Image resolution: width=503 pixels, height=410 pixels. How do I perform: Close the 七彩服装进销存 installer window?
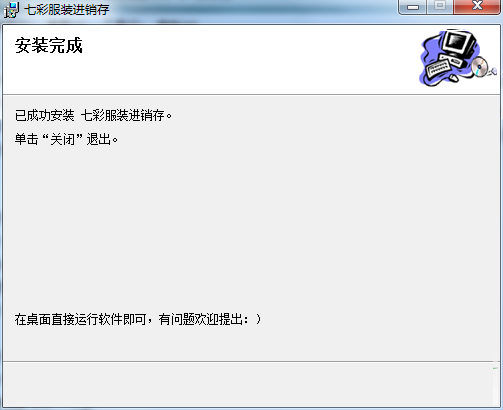(477, 6)
